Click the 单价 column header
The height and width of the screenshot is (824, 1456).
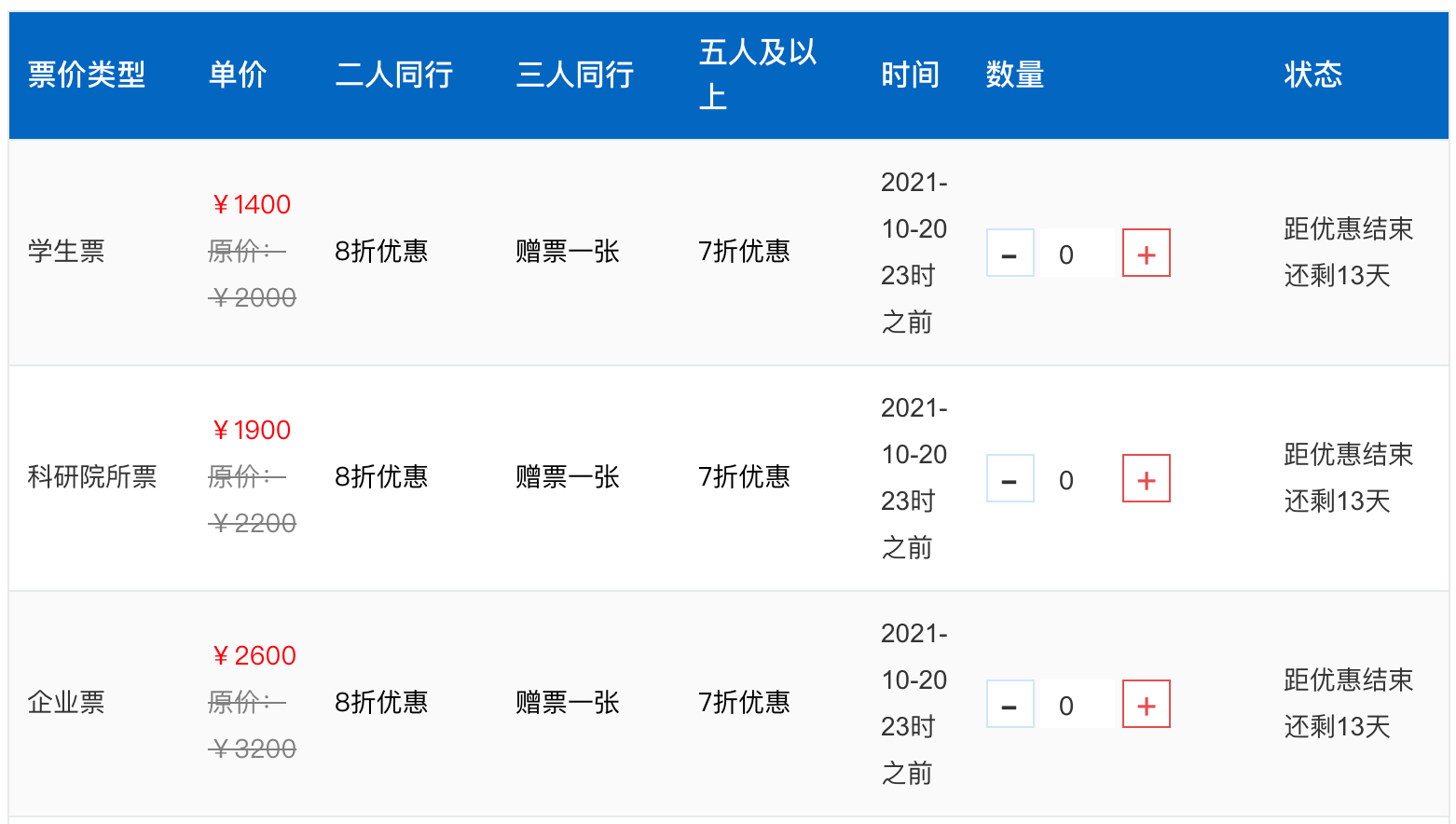[238, 75]
